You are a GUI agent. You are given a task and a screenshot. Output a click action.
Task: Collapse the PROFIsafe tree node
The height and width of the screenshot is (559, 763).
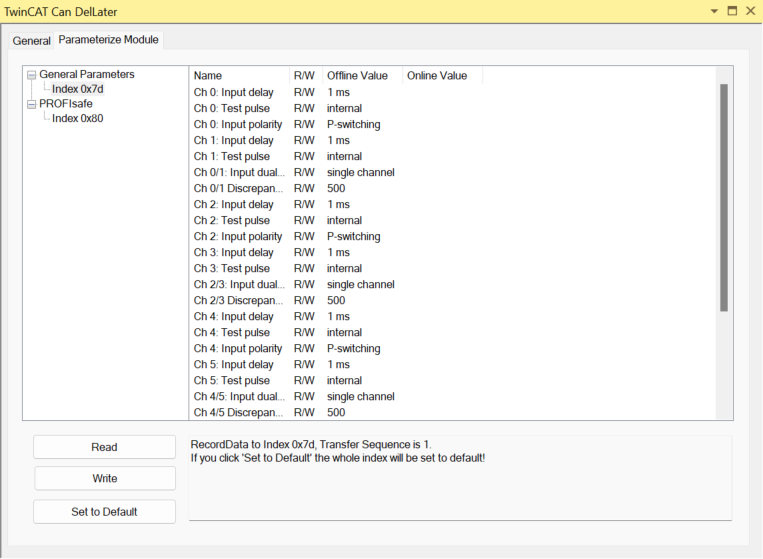coord(32,104)
